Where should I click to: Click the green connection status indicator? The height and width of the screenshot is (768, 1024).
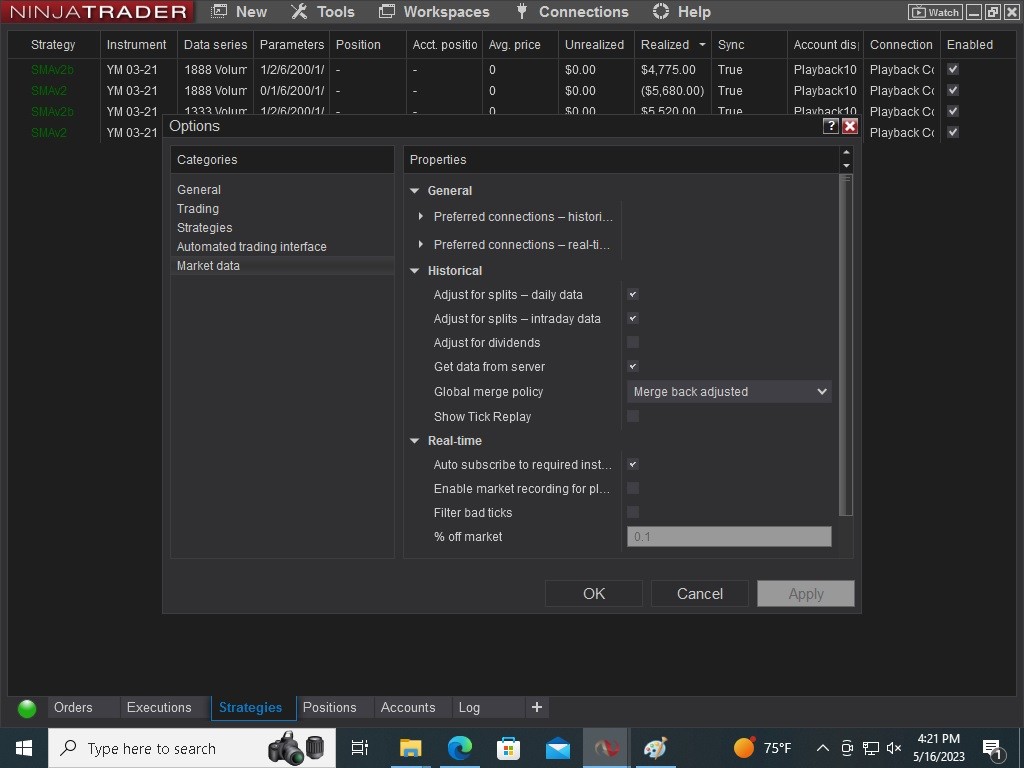pos(27,709)
